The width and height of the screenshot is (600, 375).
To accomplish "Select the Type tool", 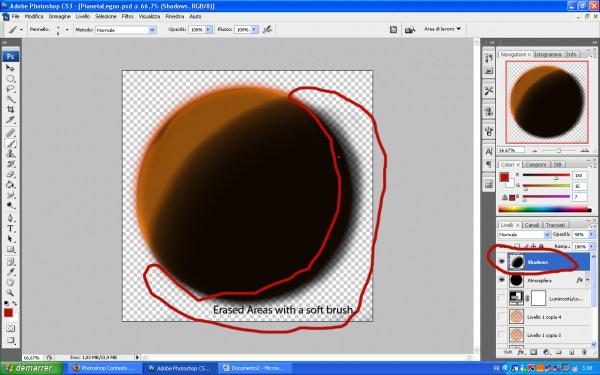I will click(x=10, y=228).
